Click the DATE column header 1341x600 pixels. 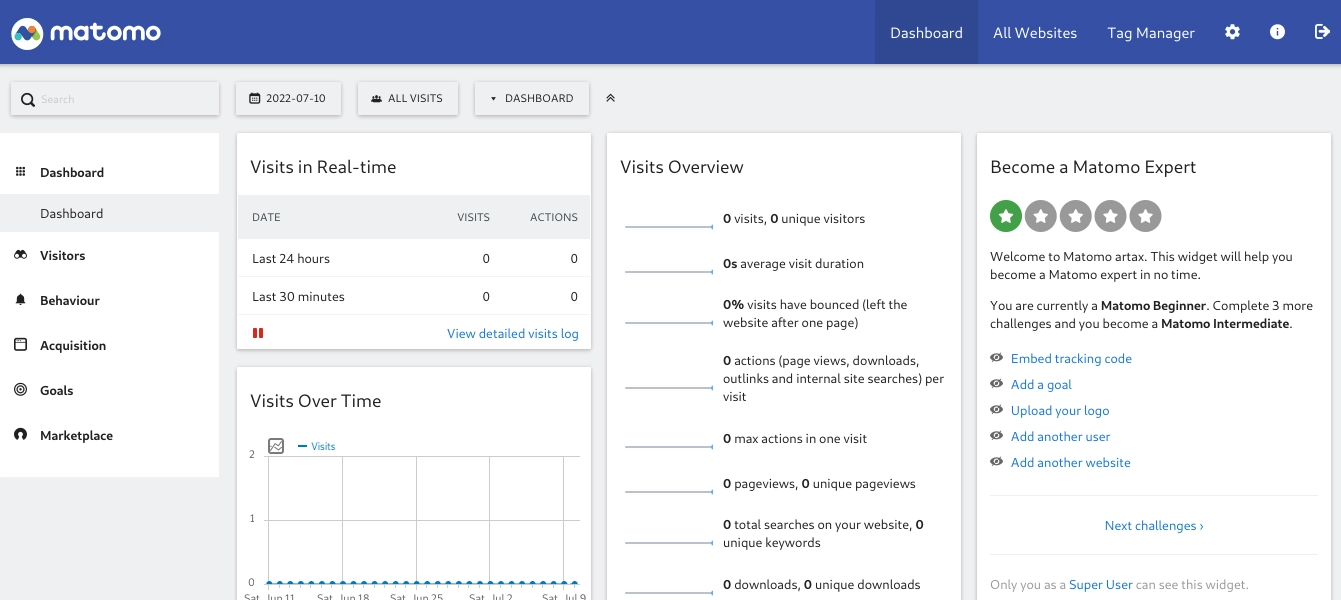click(x=266, y=217)
